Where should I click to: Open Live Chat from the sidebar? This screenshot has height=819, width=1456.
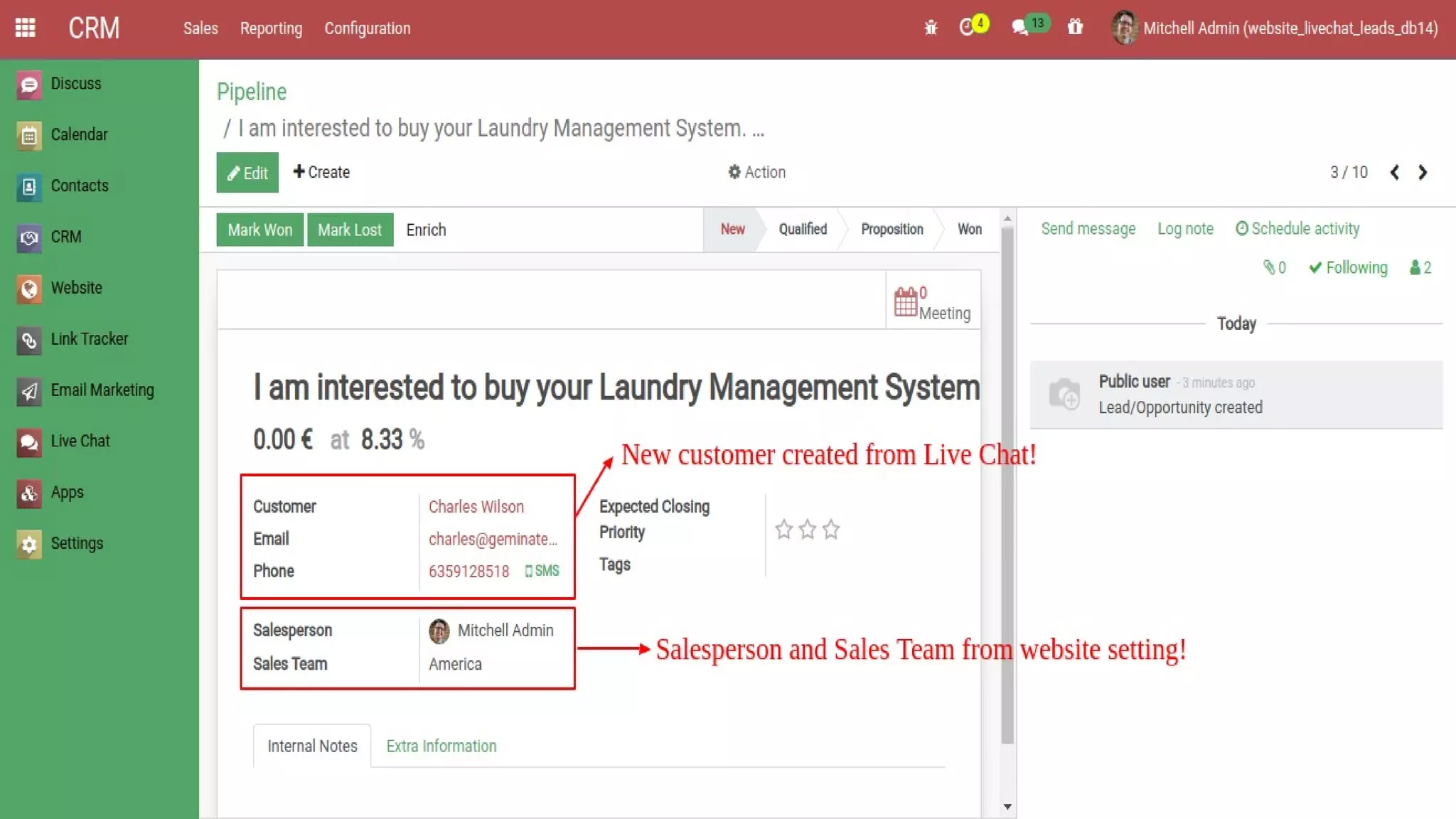pyautogui.click(x=80, y=441)
